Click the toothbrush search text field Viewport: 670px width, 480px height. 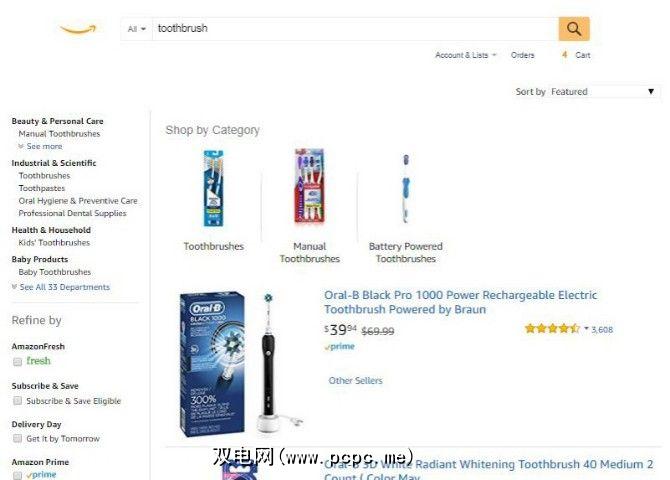(356, 29)
